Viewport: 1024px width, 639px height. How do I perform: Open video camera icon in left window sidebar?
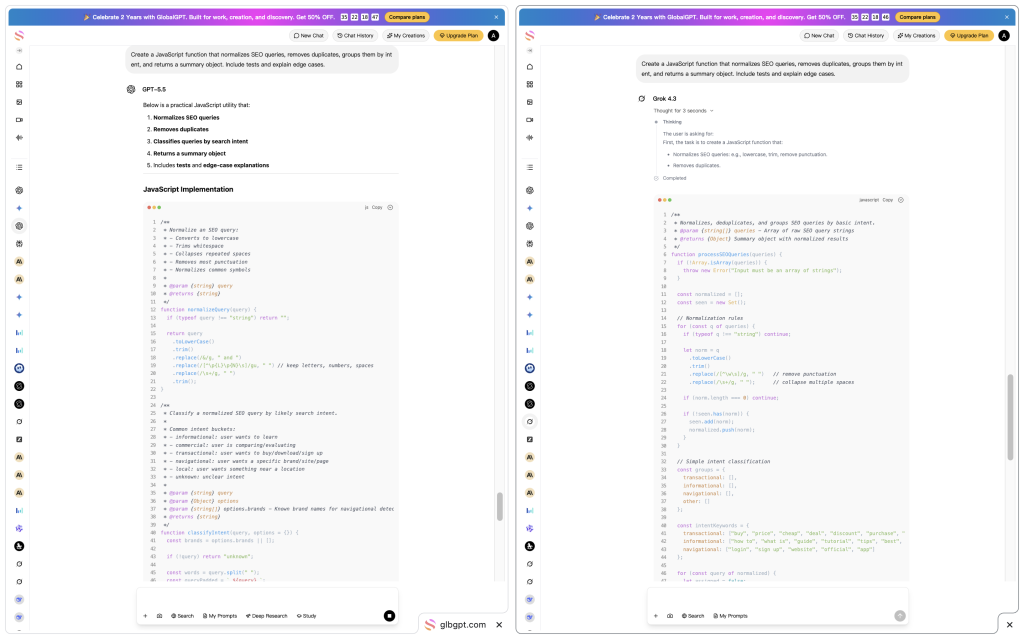pos(19,120)
